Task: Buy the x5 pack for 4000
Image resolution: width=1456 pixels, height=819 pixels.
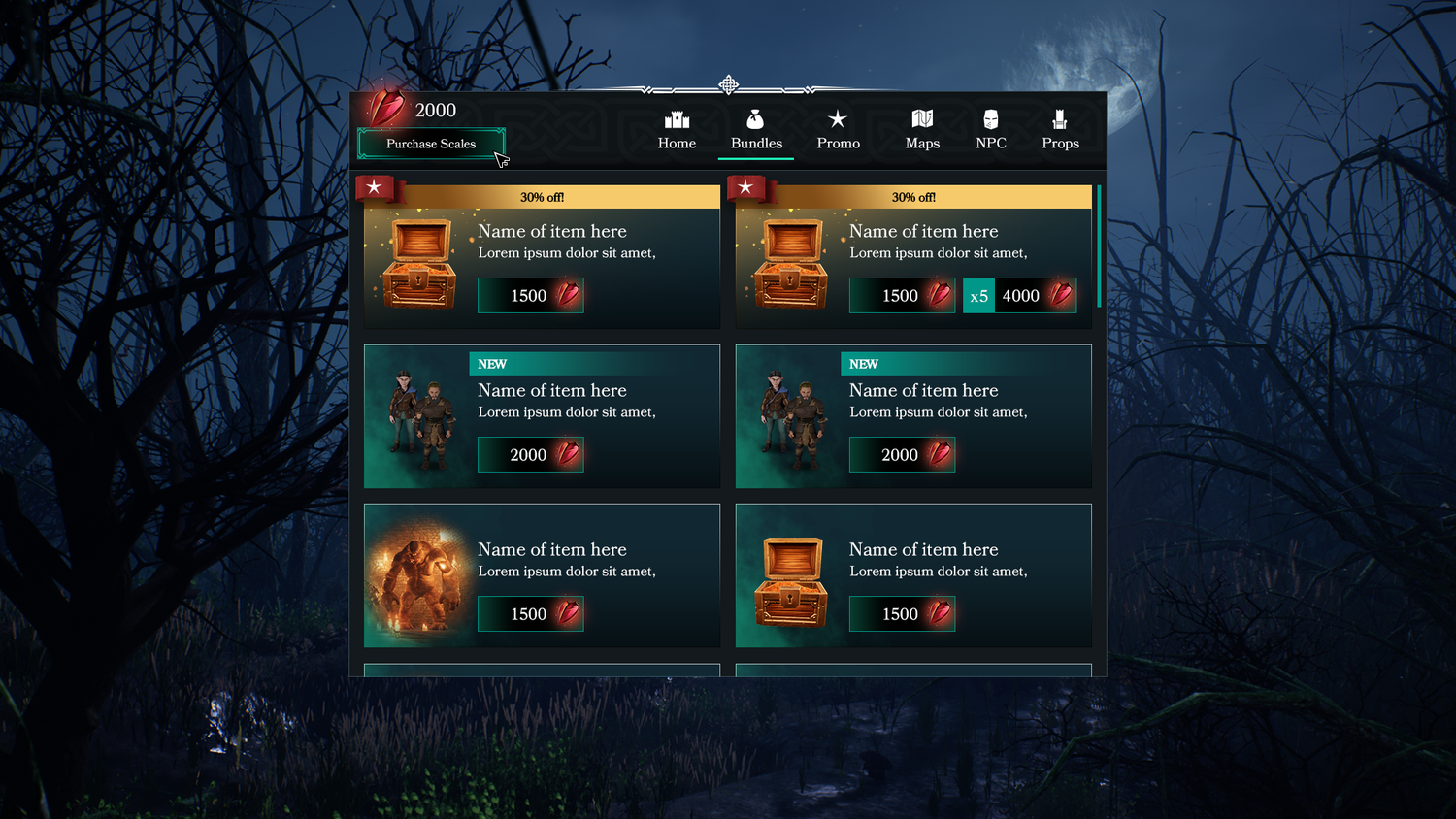Action: [1019, 295]
